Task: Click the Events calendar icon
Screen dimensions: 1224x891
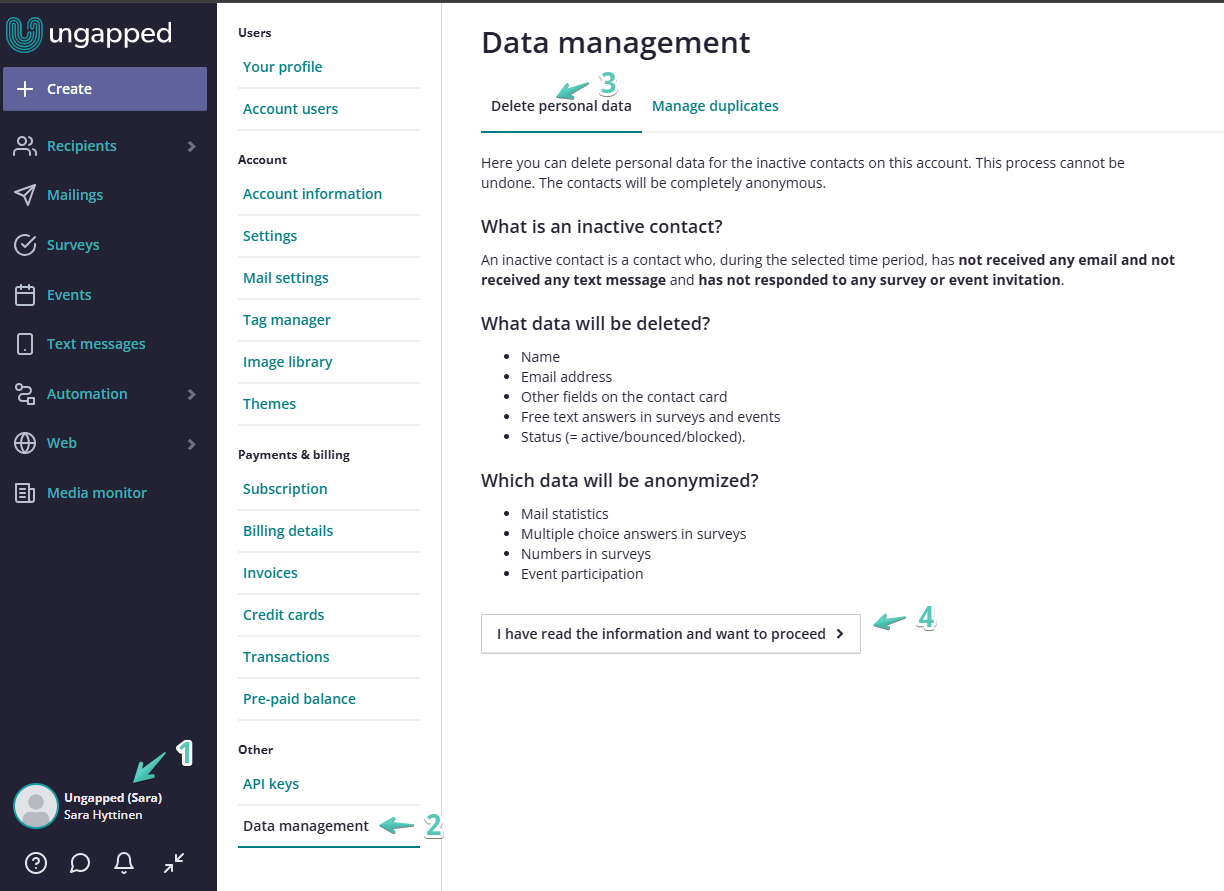Action: click(25, 295)
